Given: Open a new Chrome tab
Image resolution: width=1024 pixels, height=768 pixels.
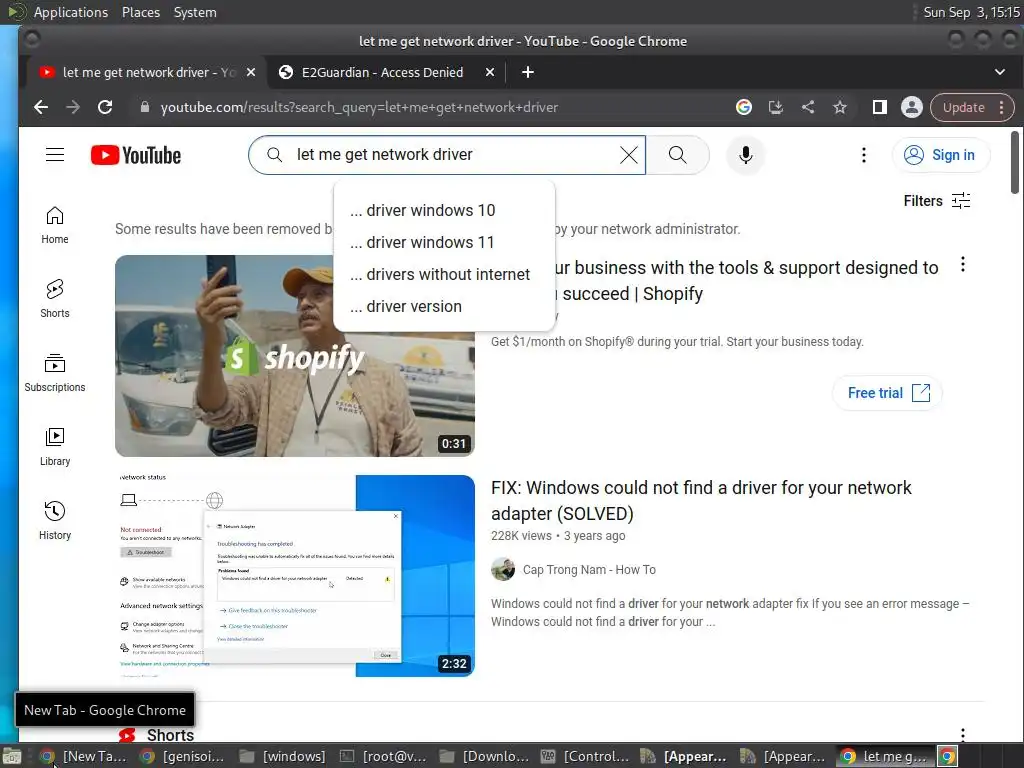Looking at the screenshot, I should (x=528, y=72).
